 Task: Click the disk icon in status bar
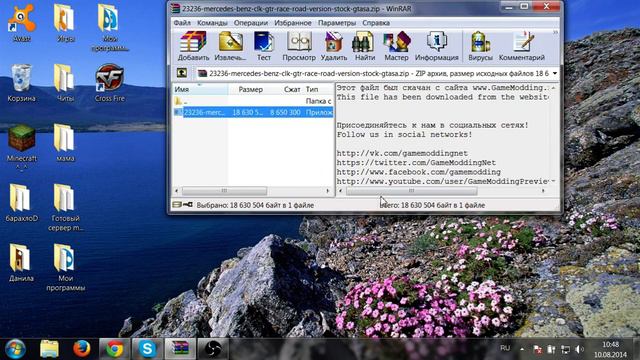pyautogui.click(x=177, y=204)
